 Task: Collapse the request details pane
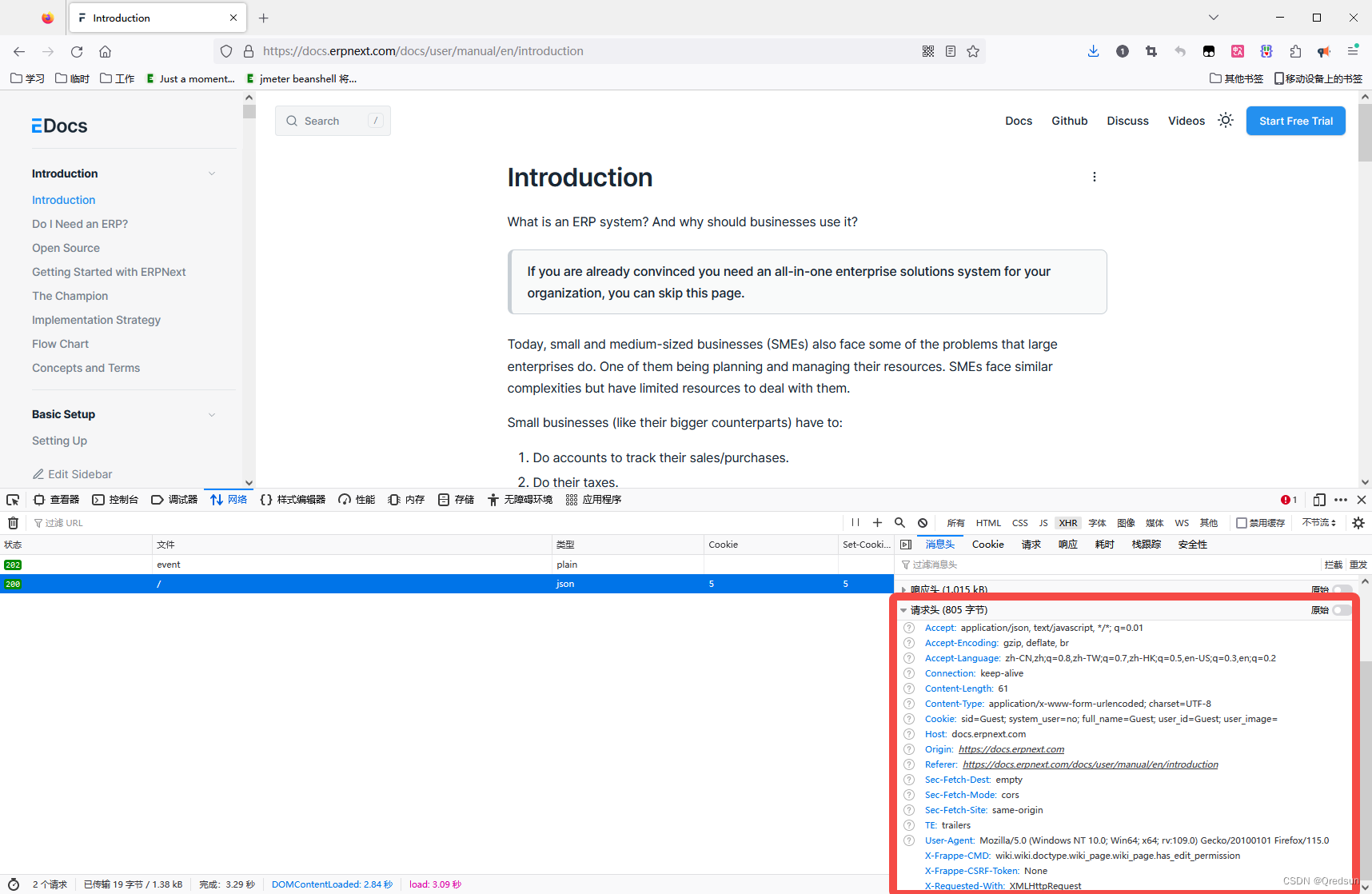point(906,545)
